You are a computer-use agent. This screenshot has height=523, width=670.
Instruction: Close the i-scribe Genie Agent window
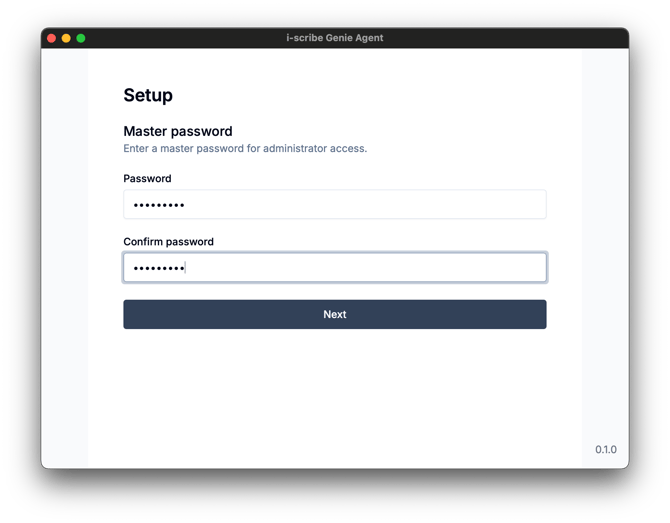[x=52, y=38]
